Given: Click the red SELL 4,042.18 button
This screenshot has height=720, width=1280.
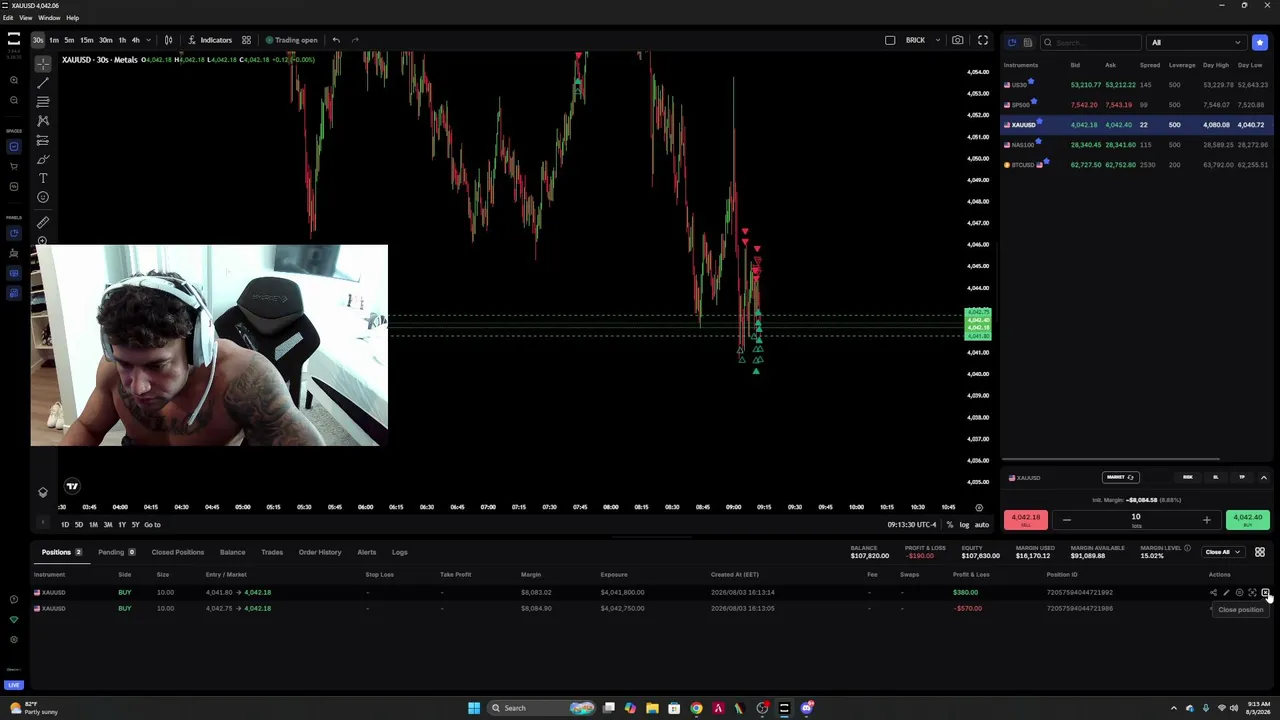Looking at the screenshot, I should [x=1026, y=520].
